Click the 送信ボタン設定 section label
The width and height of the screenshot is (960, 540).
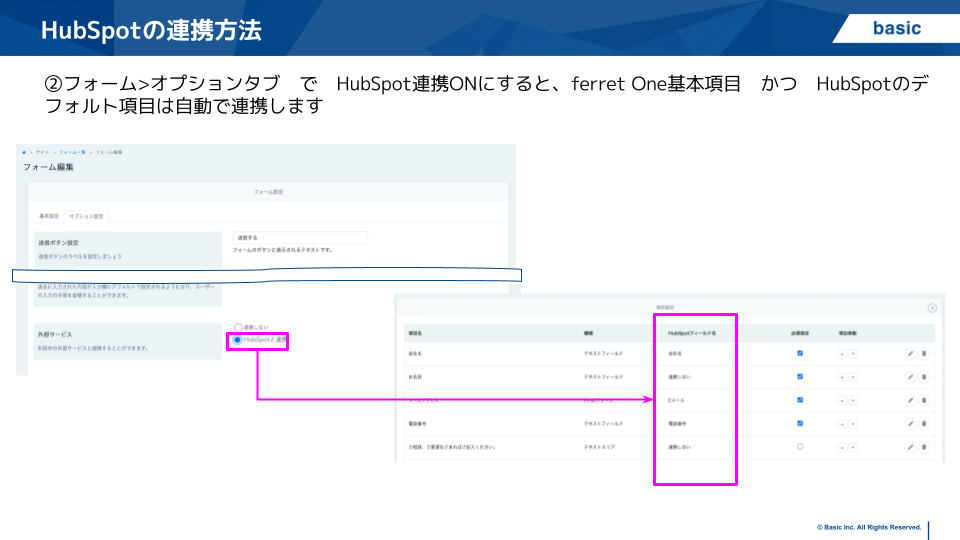click(x=58, y=243)
